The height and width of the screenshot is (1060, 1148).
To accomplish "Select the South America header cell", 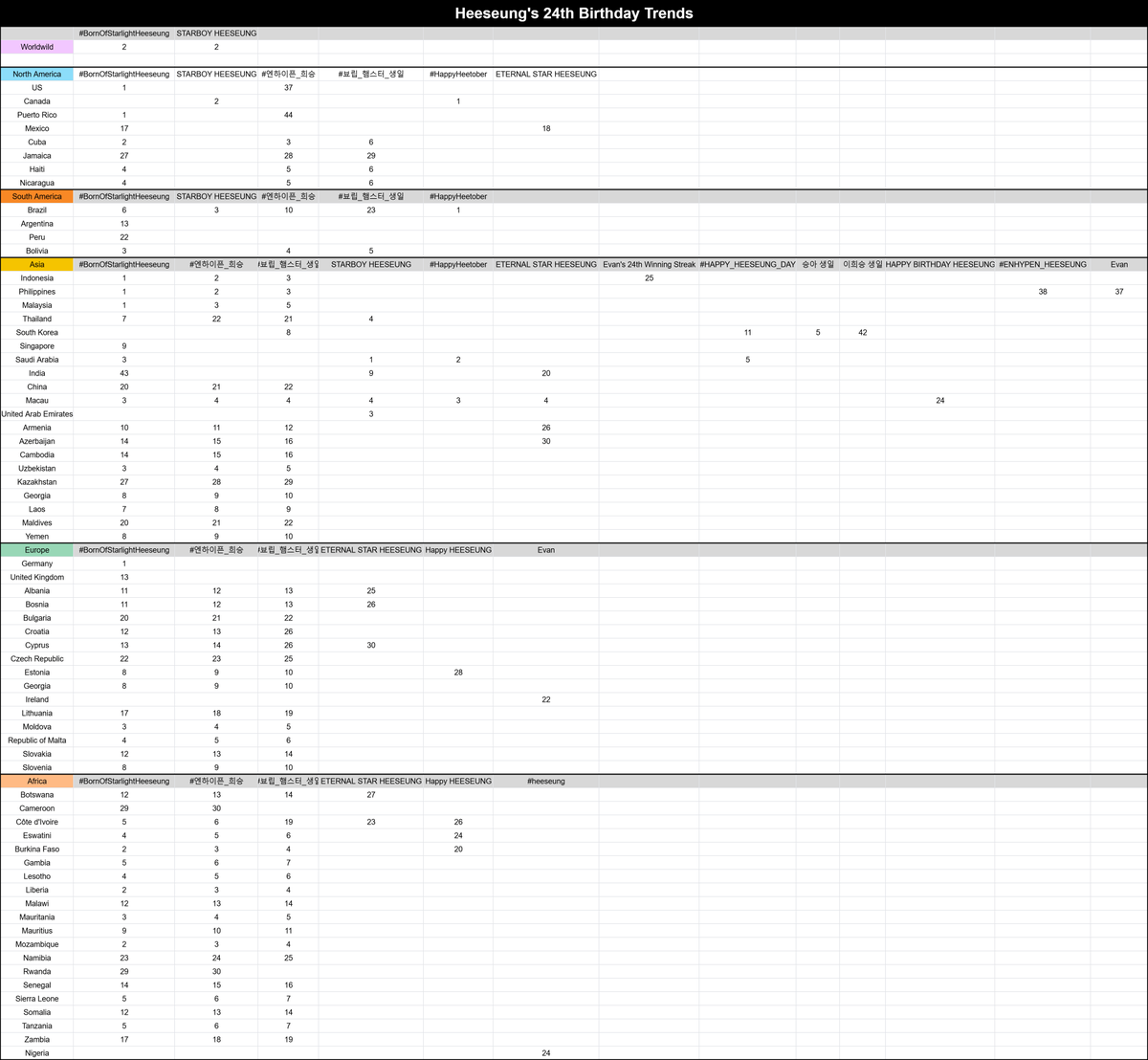I will [37, 196].
